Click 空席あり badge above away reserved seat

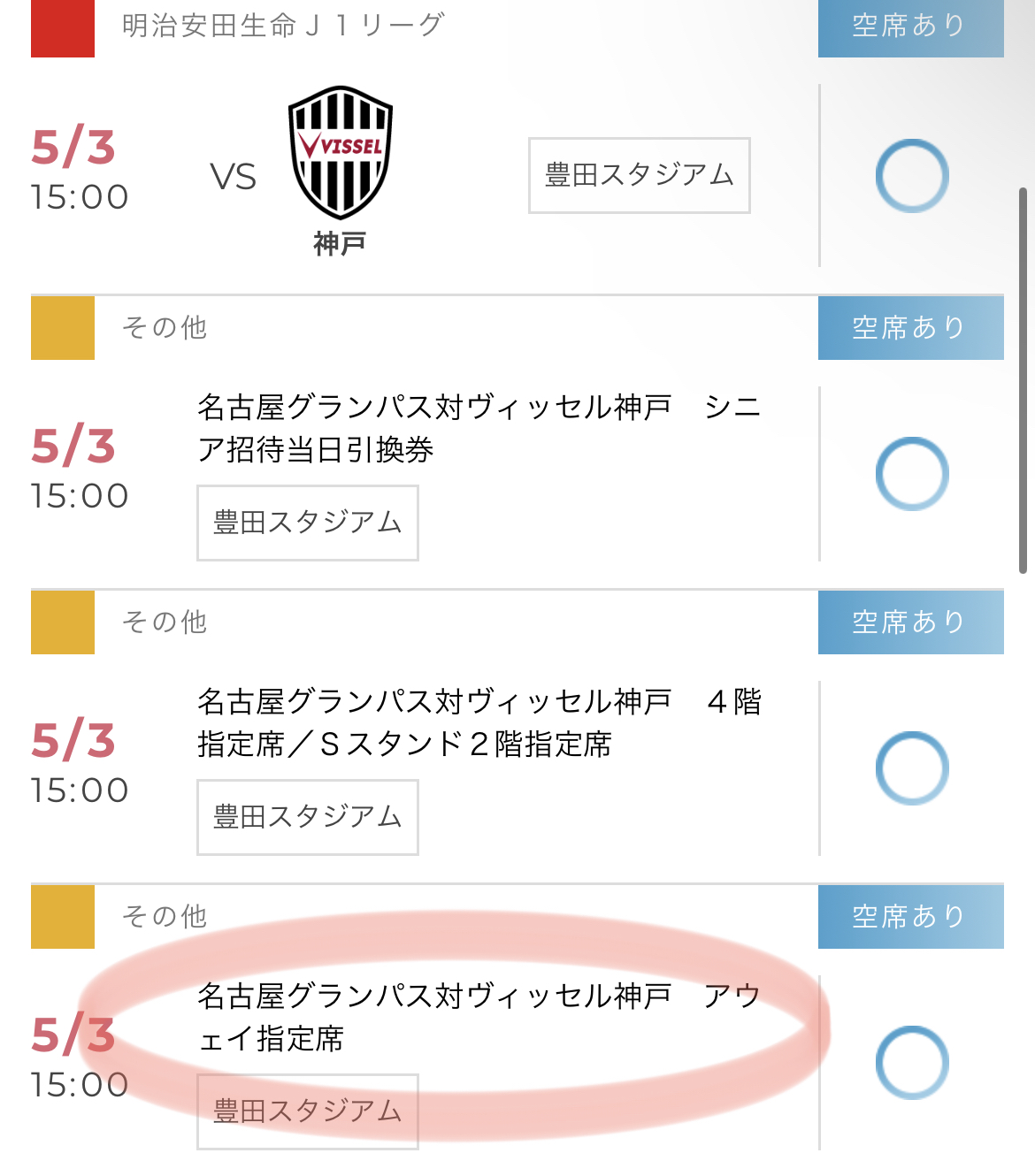pos(910,917)
